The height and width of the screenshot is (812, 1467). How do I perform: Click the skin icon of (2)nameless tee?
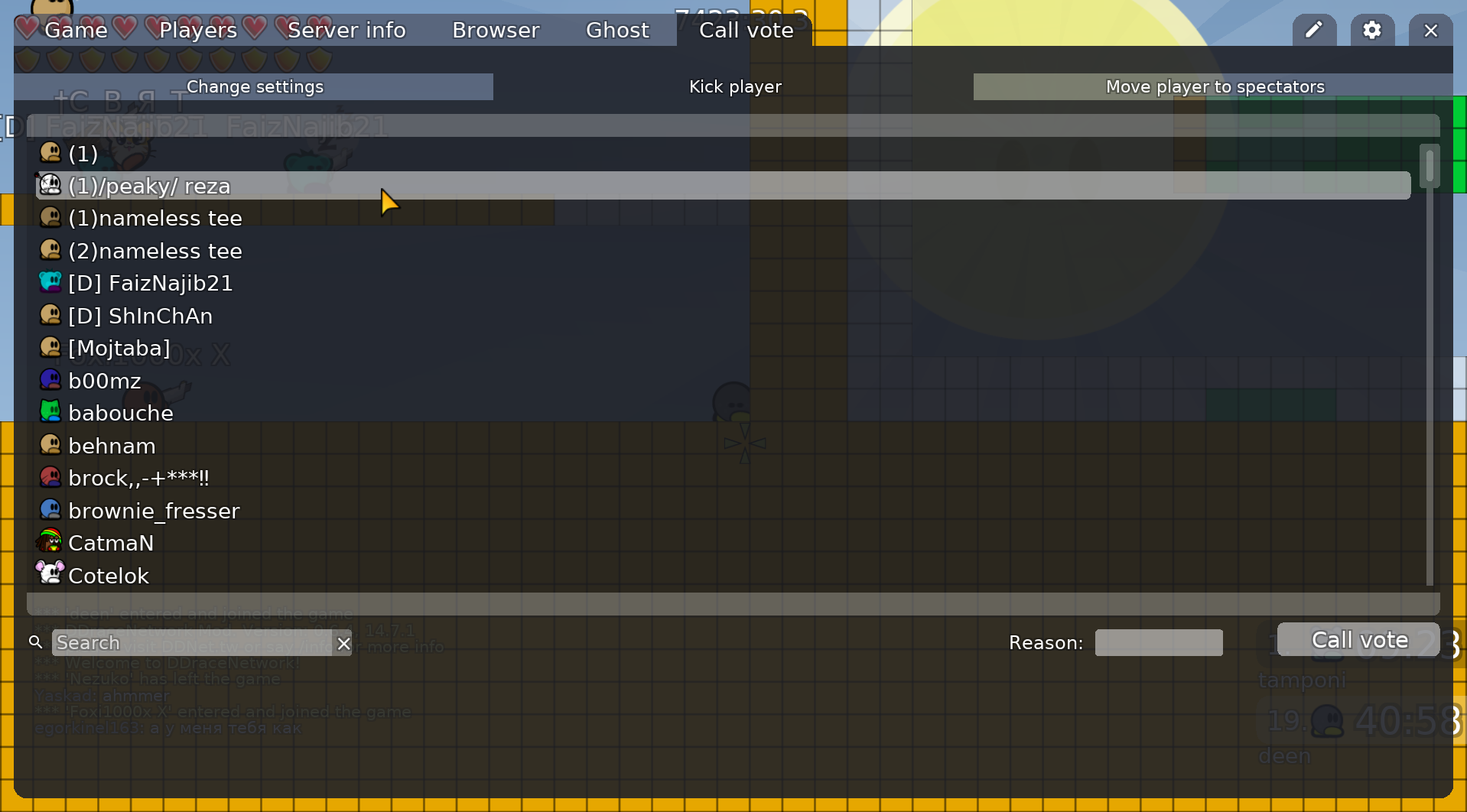[x=50, y=250]
